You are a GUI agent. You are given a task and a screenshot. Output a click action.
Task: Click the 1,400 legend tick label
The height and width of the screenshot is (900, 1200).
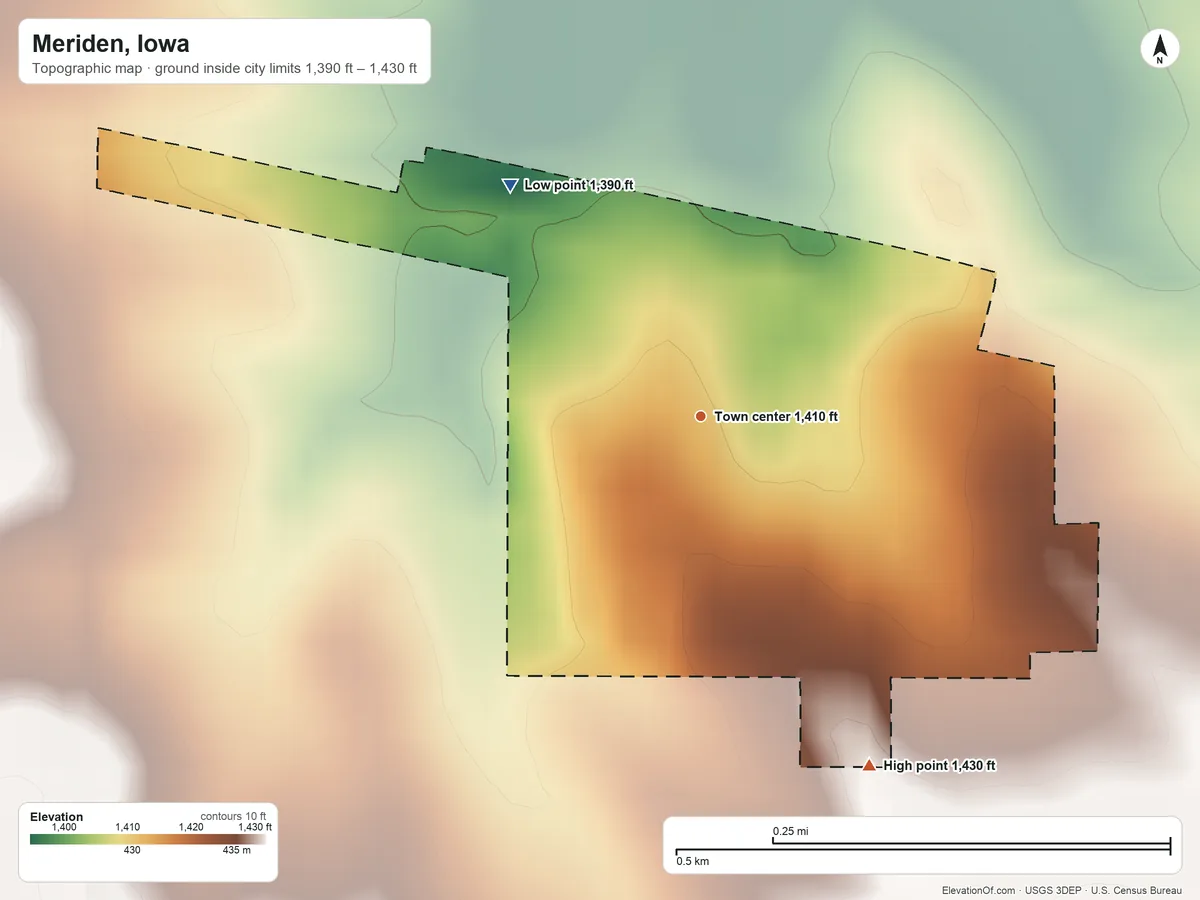[64, 827]
